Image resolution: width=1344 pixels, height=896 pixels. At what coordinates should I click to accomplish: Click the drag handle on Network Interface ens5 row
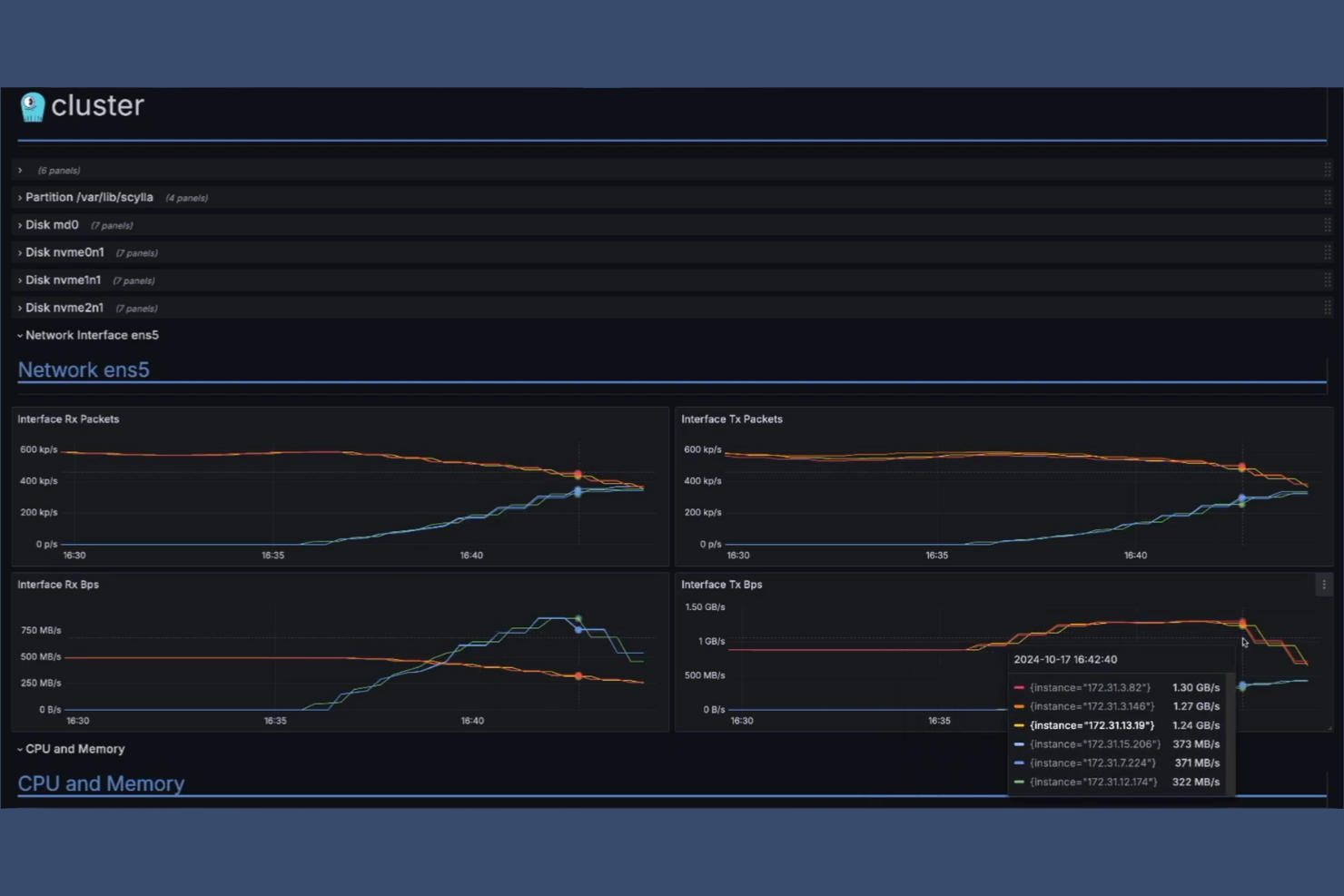(1329, 334)
